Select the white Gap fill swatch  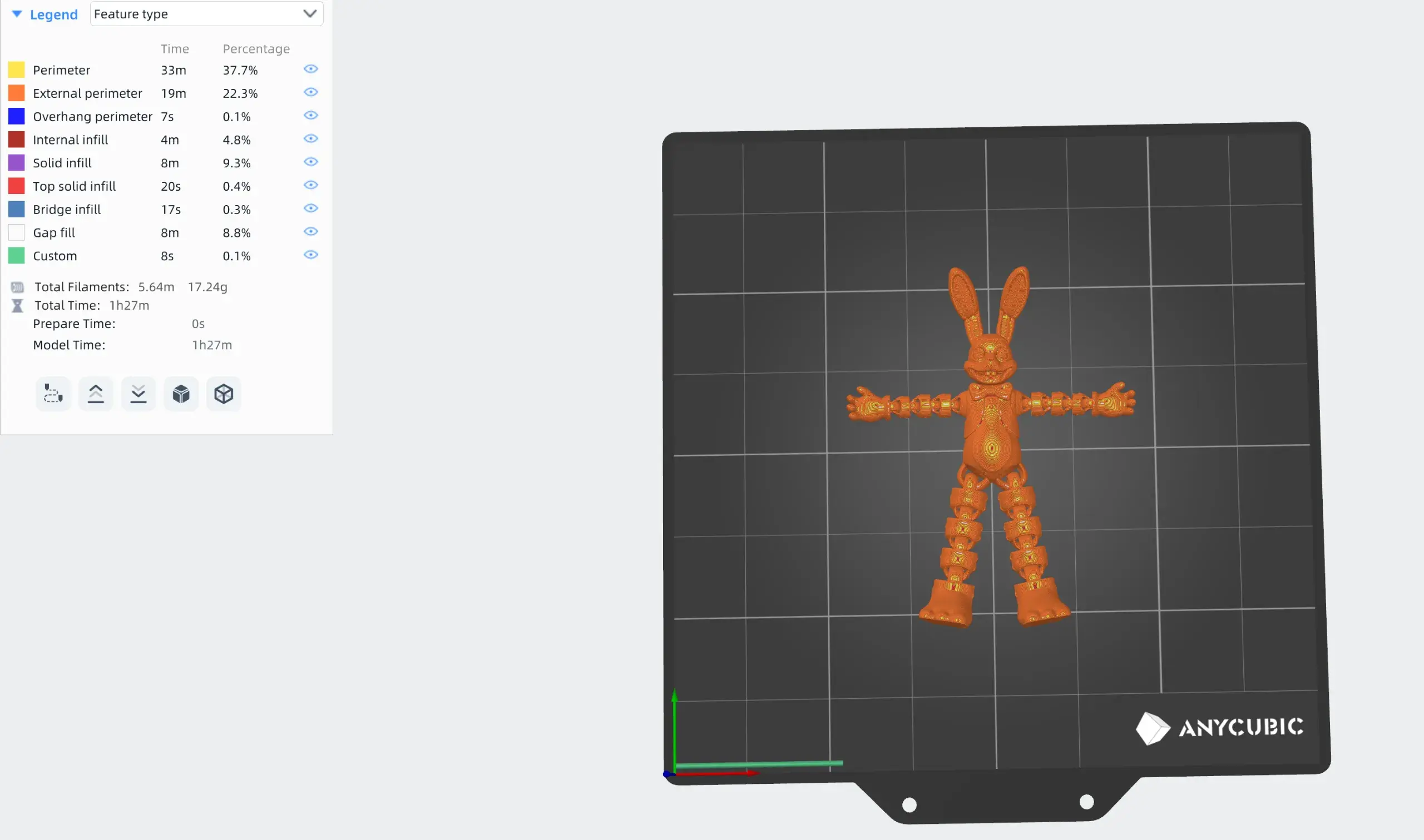coord(17,232)
